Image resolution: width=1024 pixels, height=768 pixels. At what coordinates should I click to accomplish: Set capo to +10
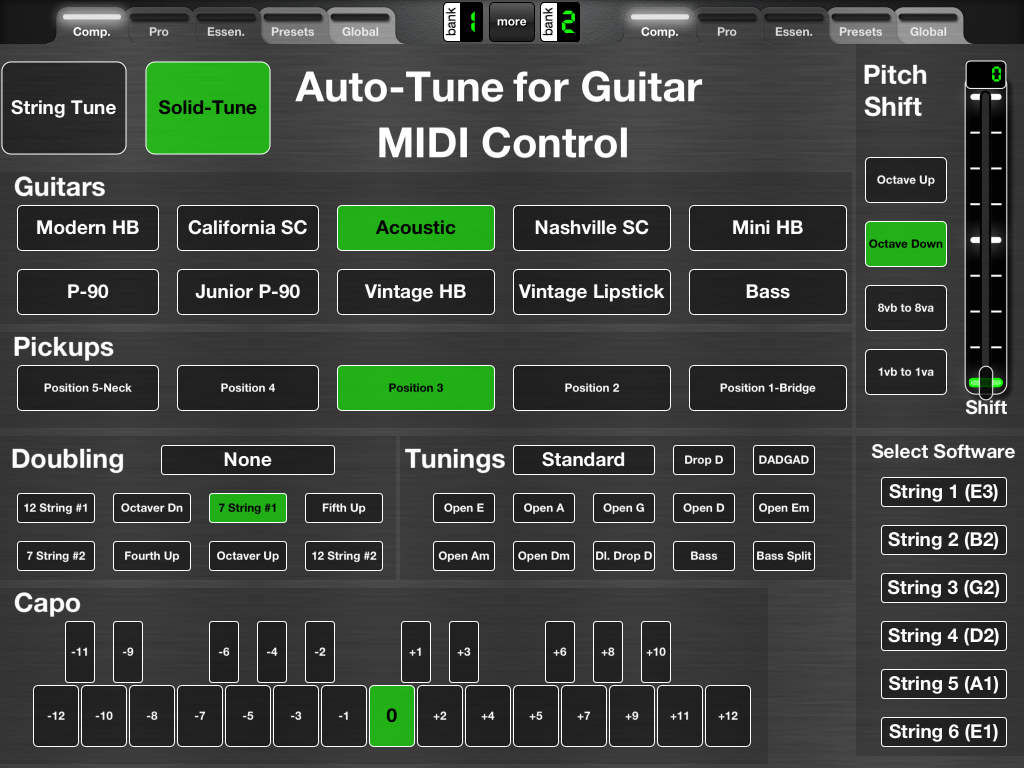point(656,652)
